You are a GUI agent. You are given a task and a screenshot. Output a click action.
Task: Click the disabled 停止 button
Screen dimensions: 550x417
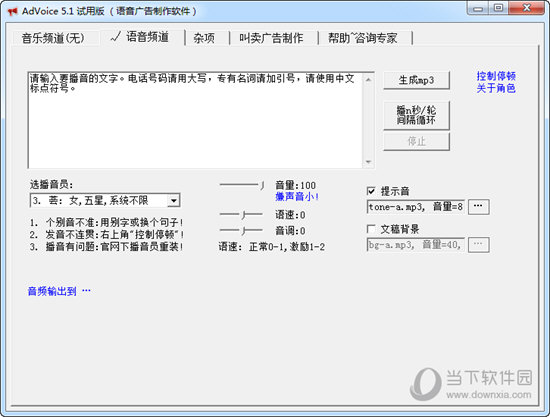coord(416,141)
